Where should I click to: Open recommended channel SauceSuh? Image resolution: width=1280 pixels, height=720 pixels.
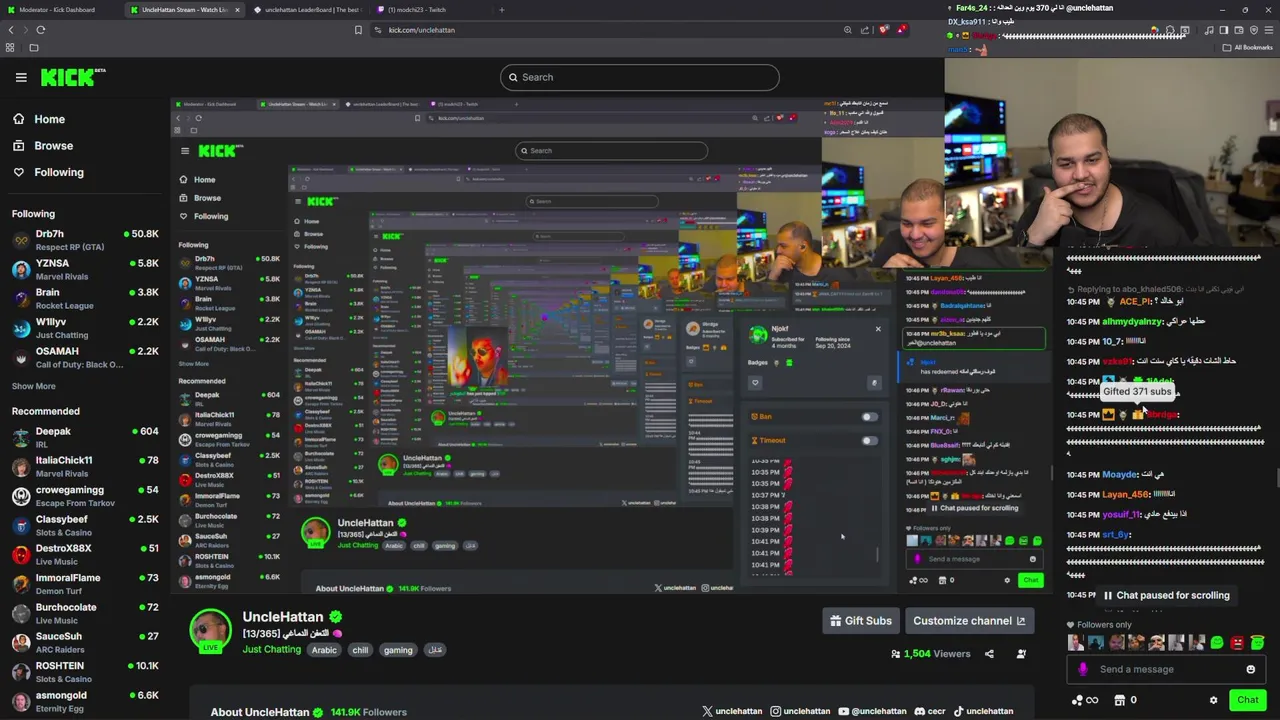pos(85,642)
